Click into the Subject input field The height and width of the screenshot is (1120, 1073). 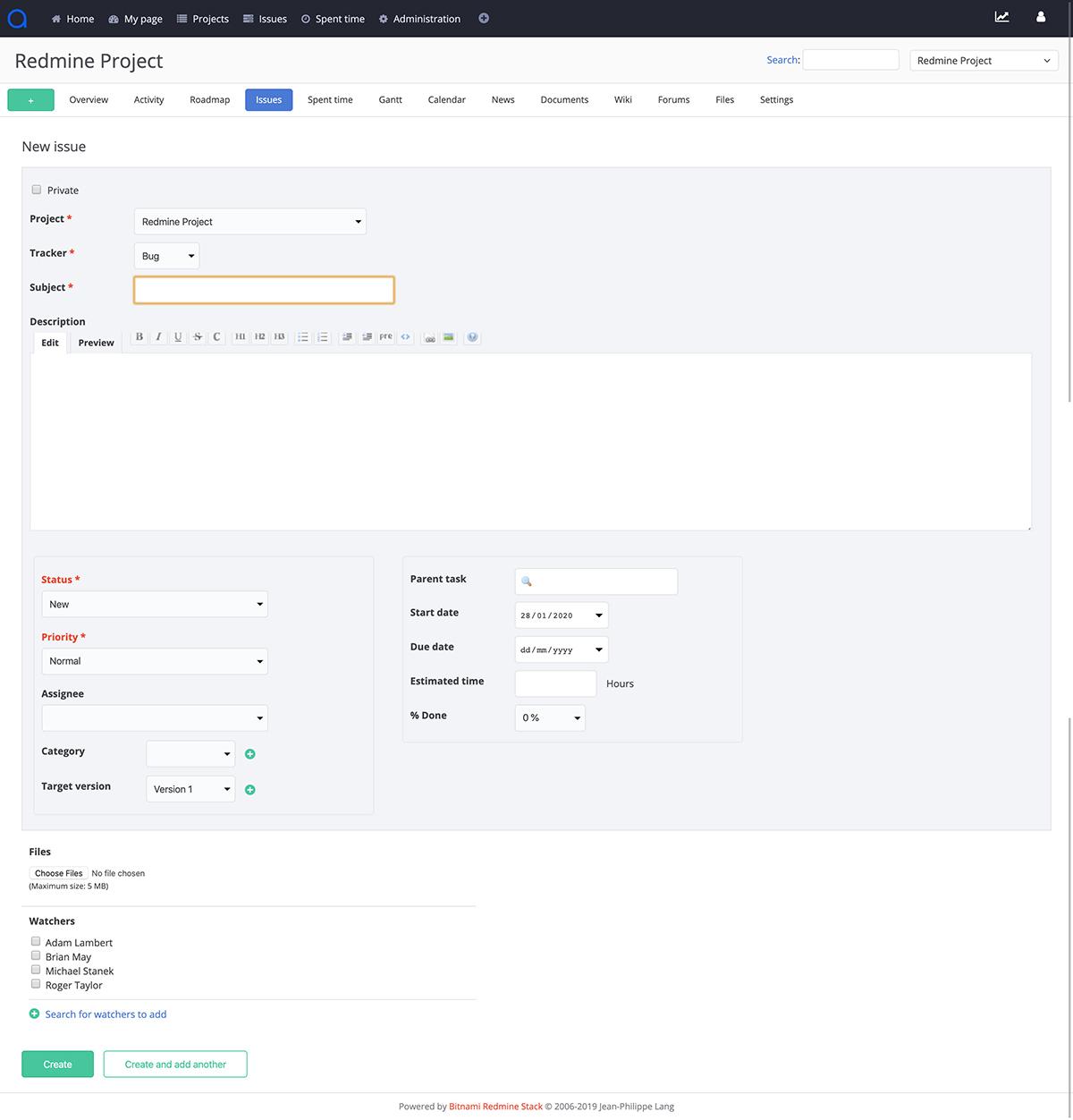click(264, 290)
